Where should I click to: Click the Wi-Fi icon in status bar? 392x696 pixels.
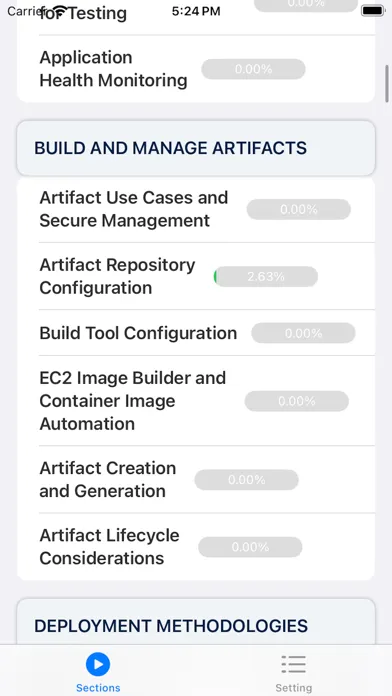pyautogui.click(x=59, y=11)
